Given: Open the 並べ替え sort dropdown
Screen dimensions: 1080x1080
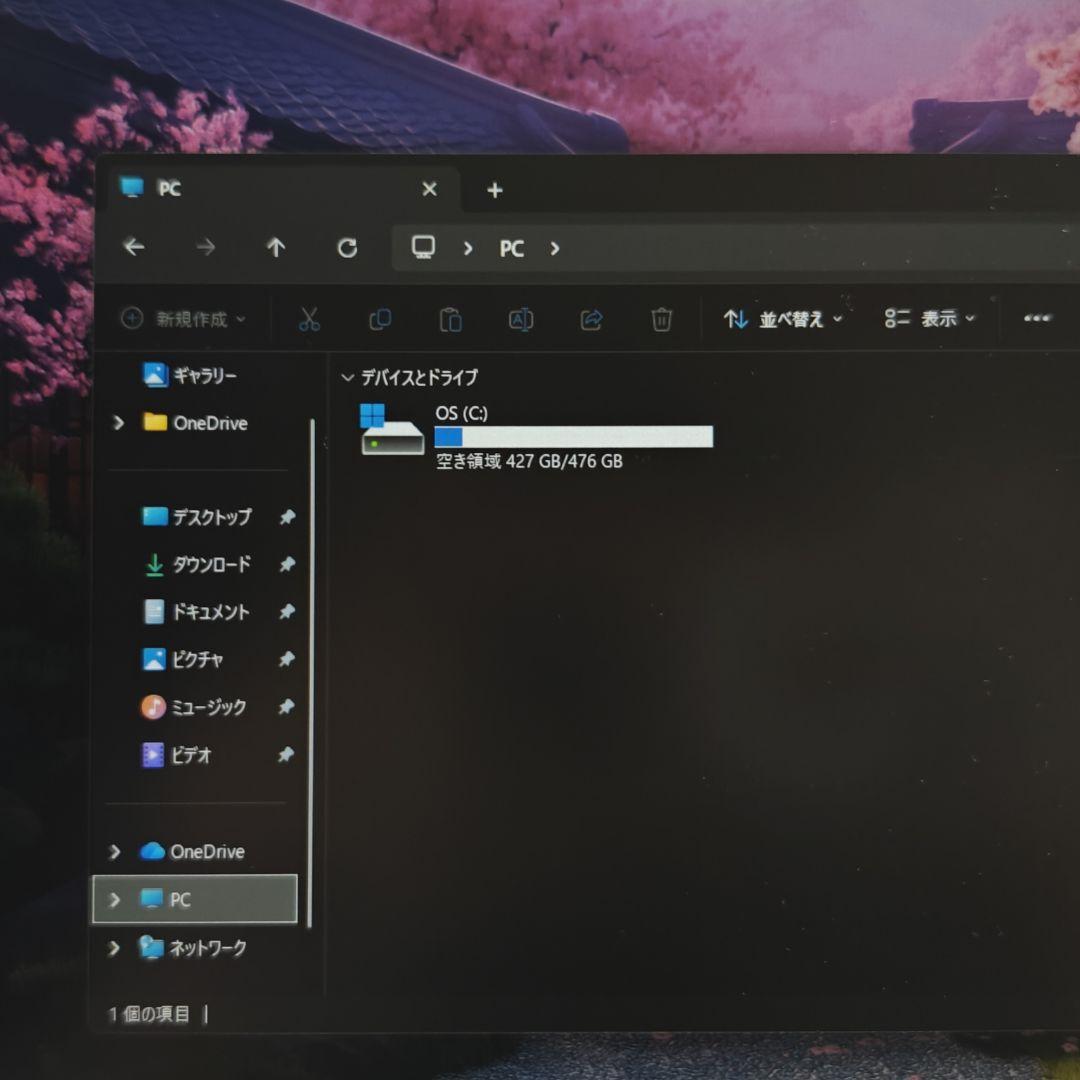Looking at the screenshot, I should click(782, 319).
